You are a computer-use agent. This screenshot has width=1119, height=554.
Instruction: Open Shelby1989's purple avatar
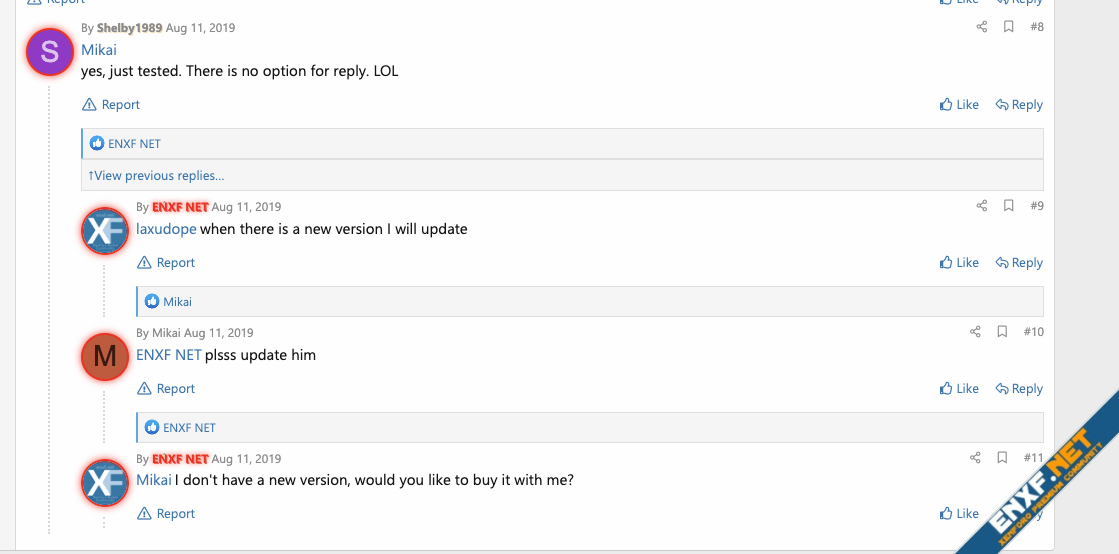pos(49,53)
